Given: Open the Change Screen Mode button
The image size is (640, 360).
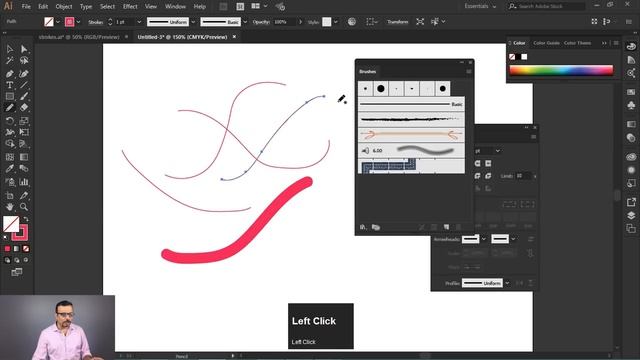Looking at the screenshot, I should [x=17, y=272].
